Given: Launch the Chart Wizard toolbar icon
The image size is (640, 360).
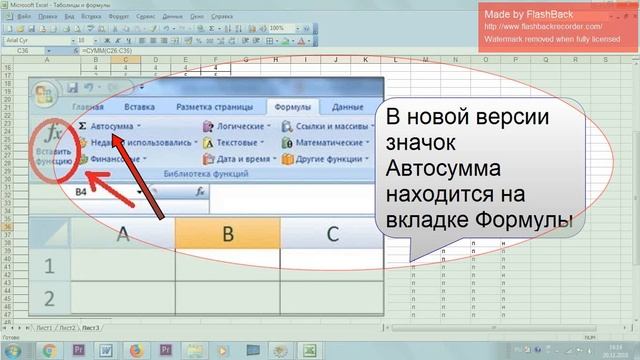Looking at the screenshot, I should (252, 29).
